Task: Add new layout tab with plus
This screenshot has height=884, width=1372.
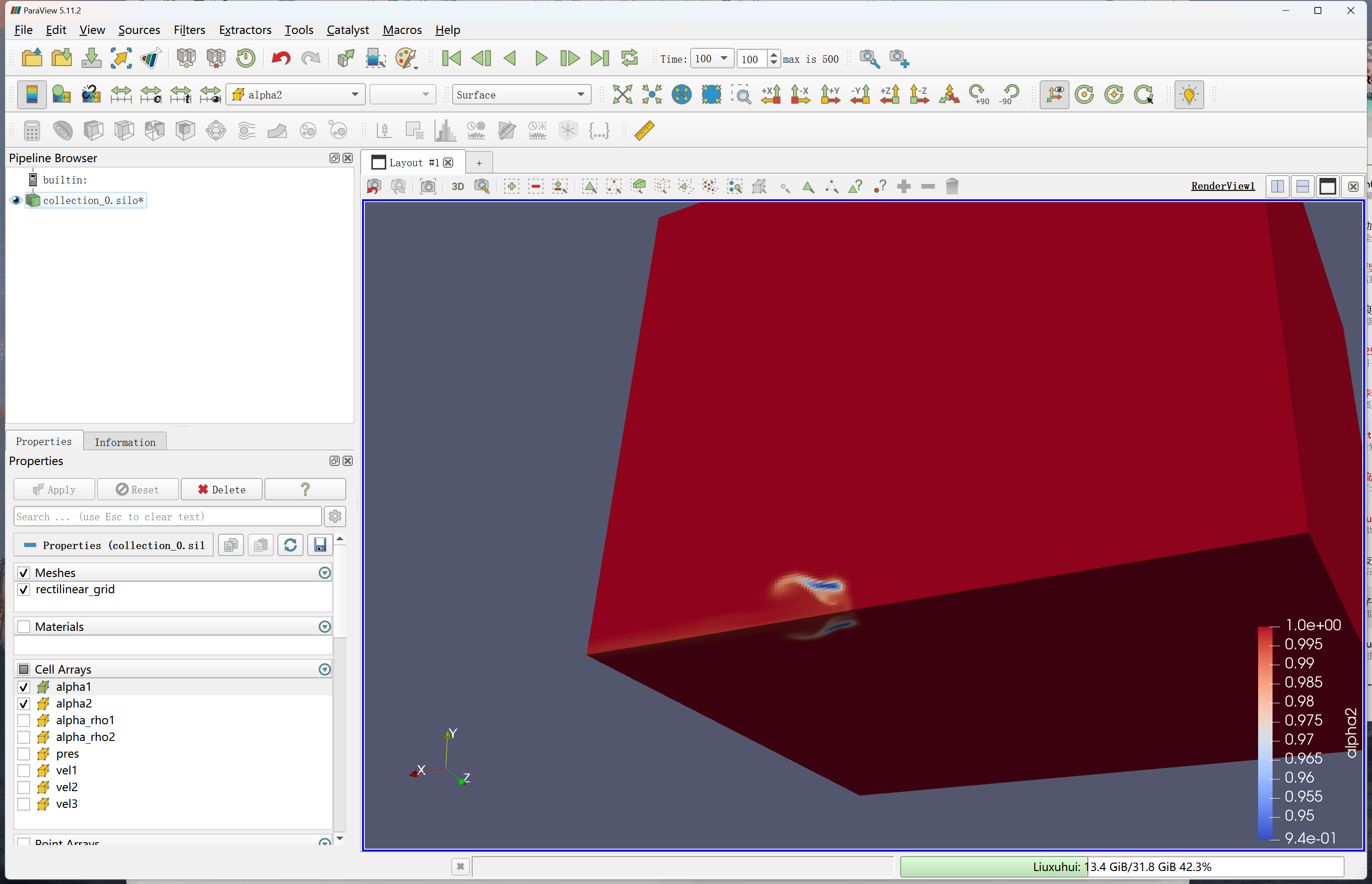Action: 479,163
